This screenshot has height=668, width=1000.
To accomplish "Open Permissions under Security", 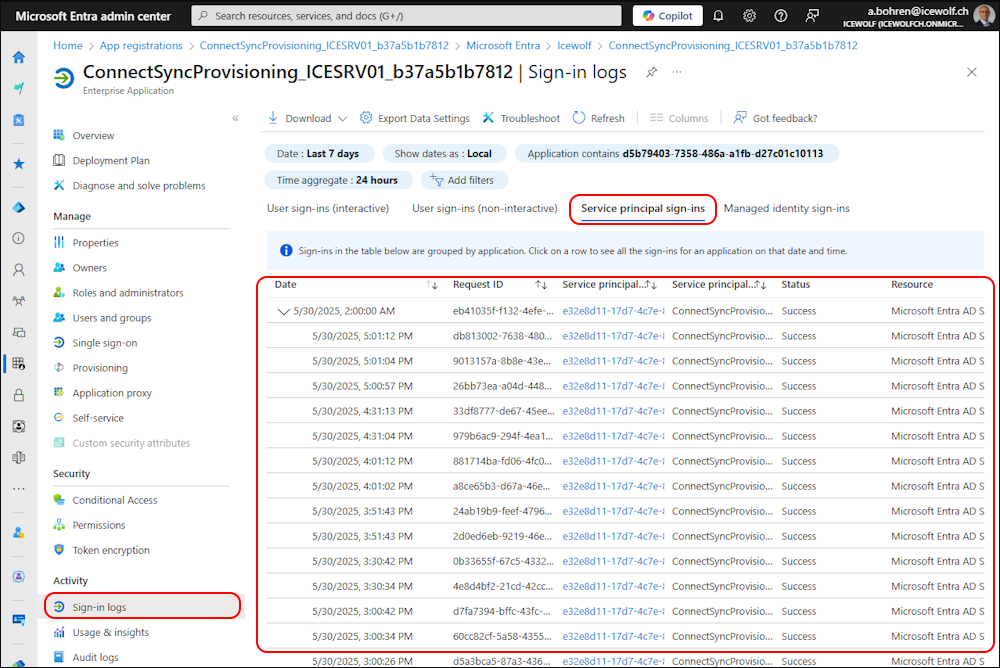I will point(99,525).
